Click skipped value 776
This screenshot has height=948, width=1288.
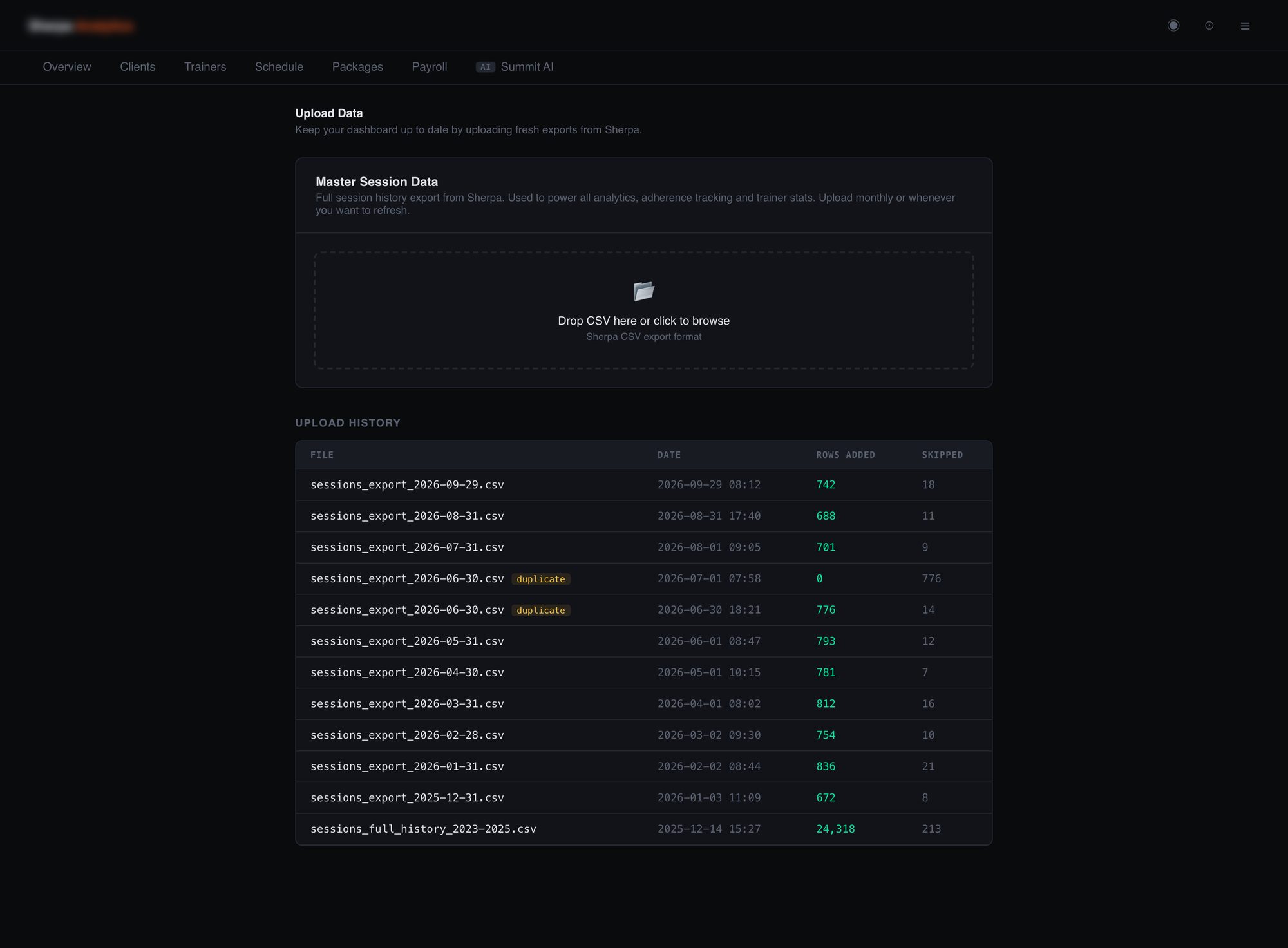[x=931, y=579]
